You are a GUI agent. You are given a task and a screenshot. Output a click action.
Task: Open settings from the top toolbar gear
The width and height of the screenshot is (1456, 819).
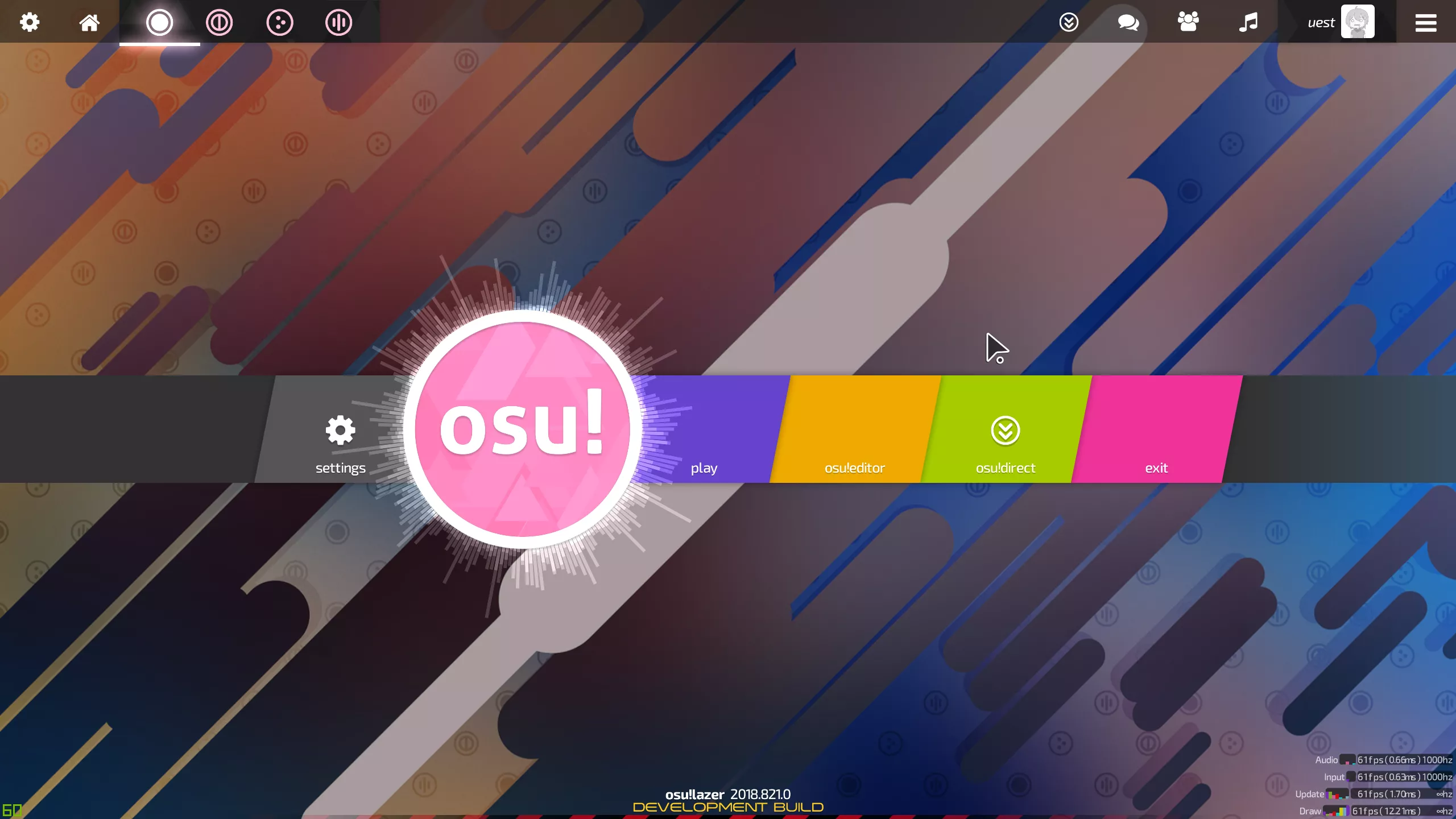pos(30,22)
